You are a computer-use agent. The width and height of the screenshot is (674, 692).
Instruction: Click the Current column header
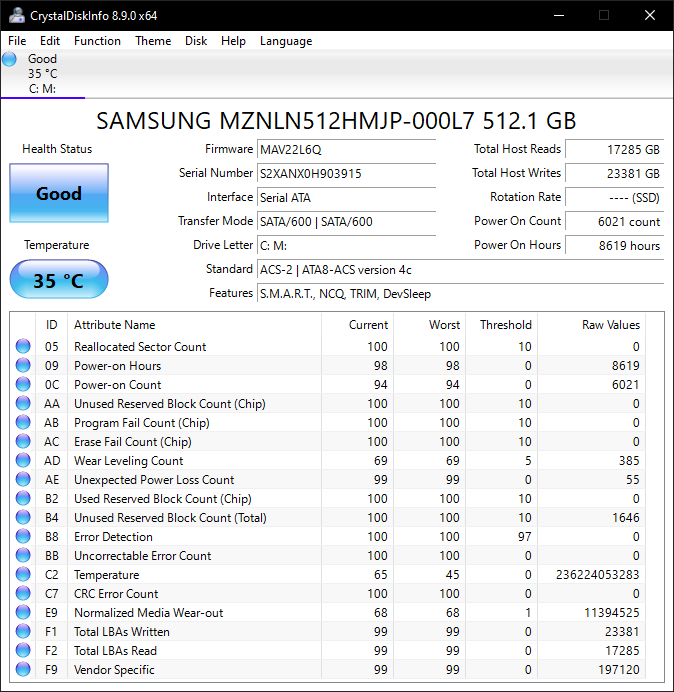coord(358,325)
